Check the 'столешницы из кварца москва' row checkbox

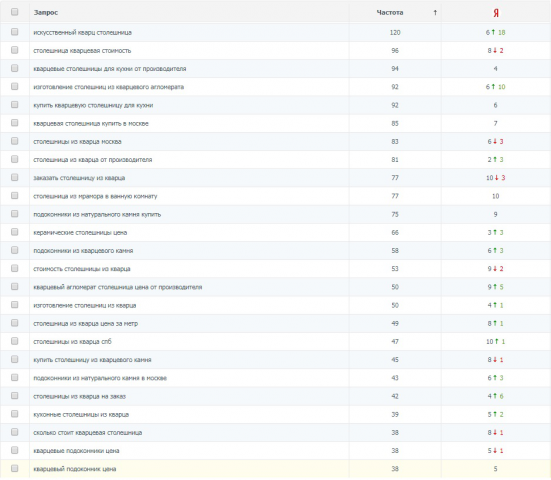(14, 141)
